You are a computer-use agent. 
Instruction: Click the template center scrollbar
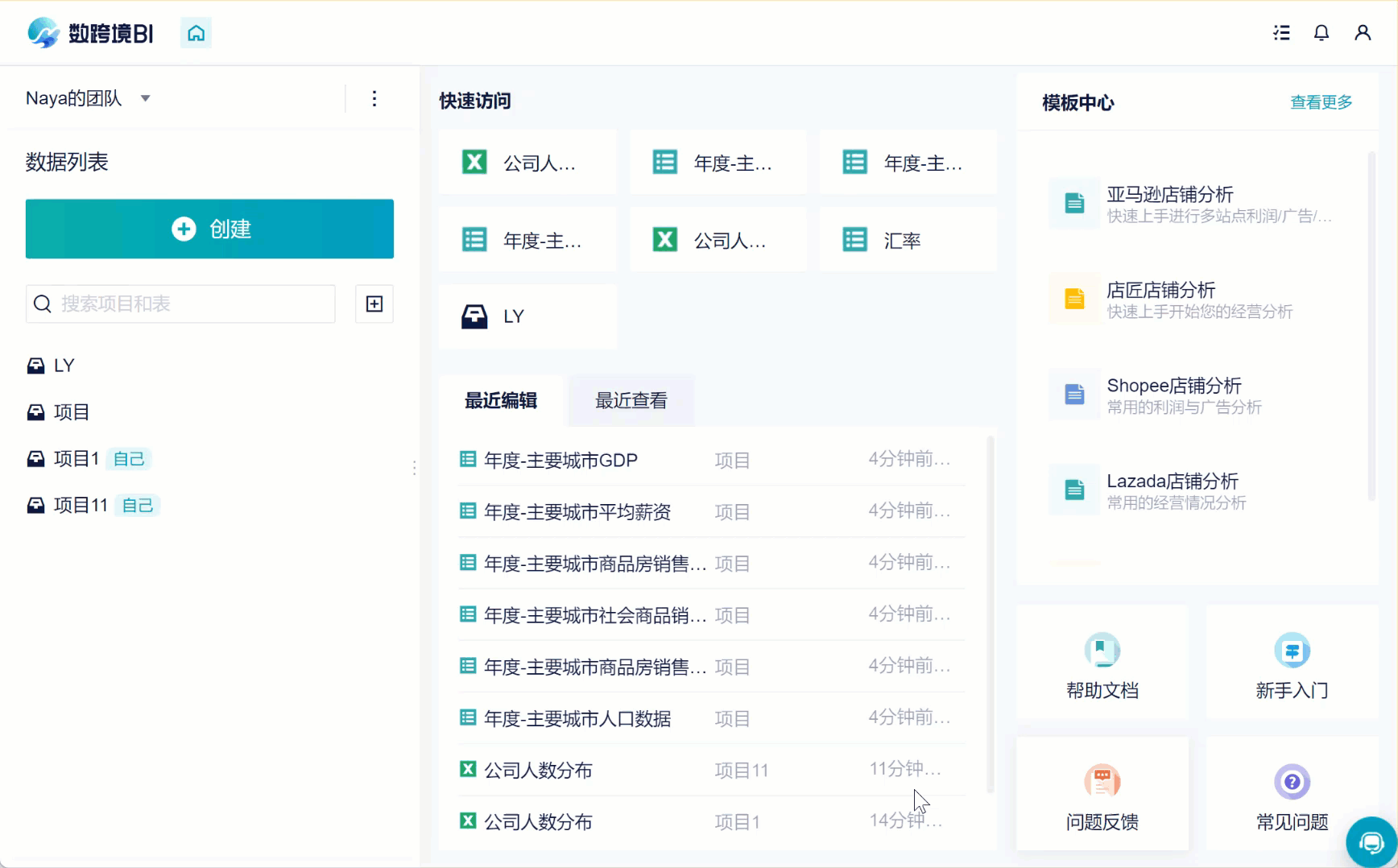click(x=1371, y=326)
